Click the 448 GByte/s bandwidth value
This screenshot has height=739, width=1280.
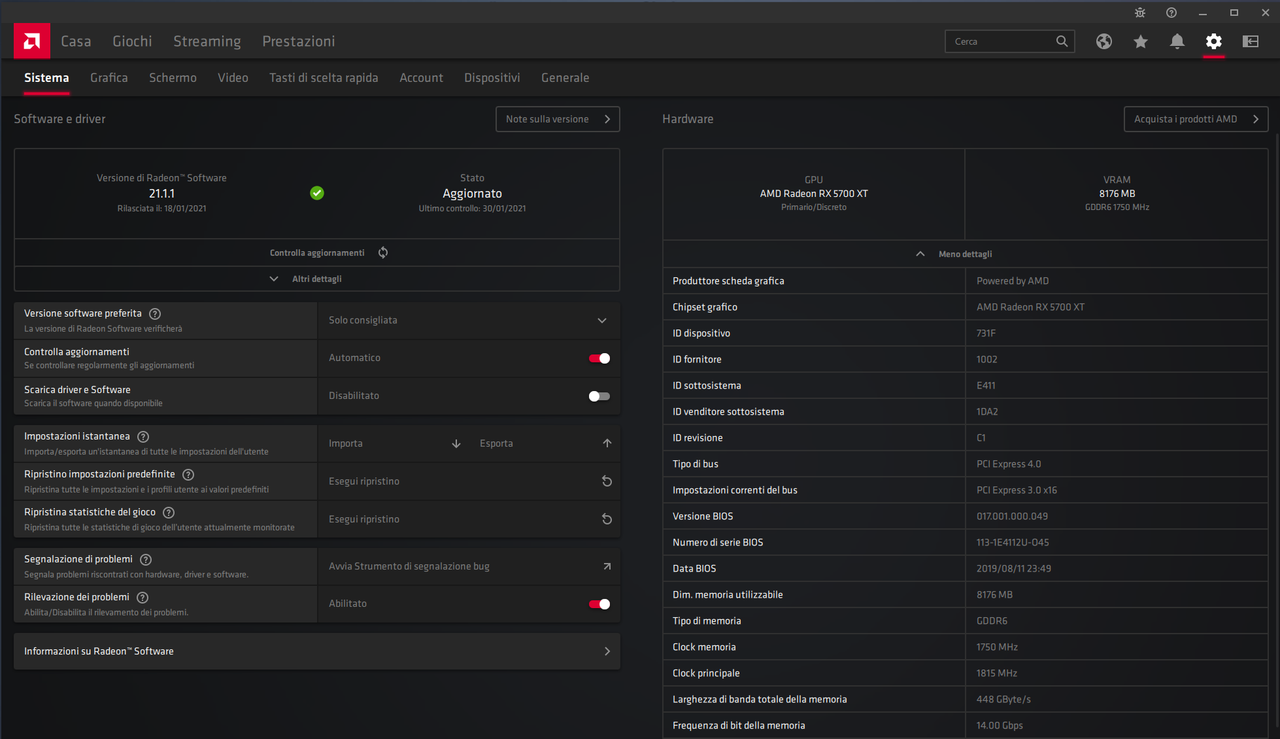pos(1003,699)
